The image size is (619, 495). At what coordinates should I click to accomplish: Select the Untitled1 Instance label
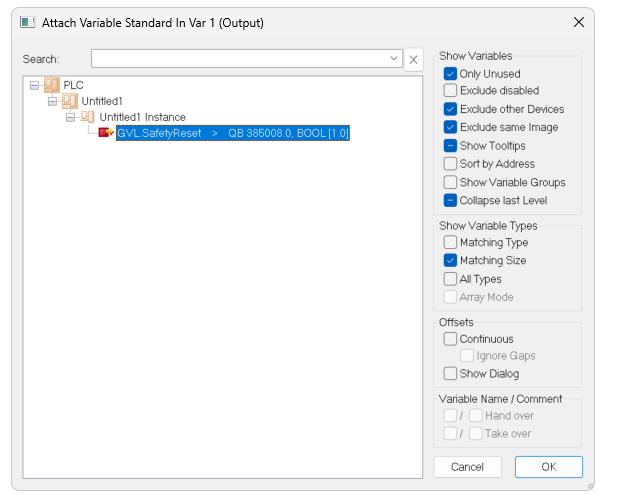point(142,117)
